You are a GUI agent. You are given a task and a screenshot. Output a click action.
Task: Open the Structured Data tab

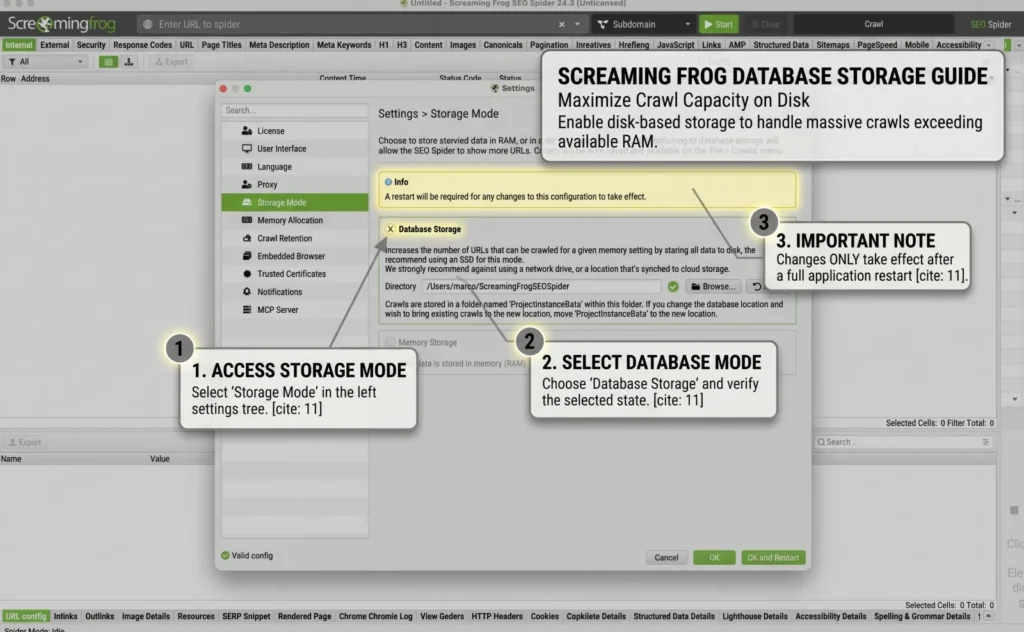pyautogui.click(x=780, y=45)
